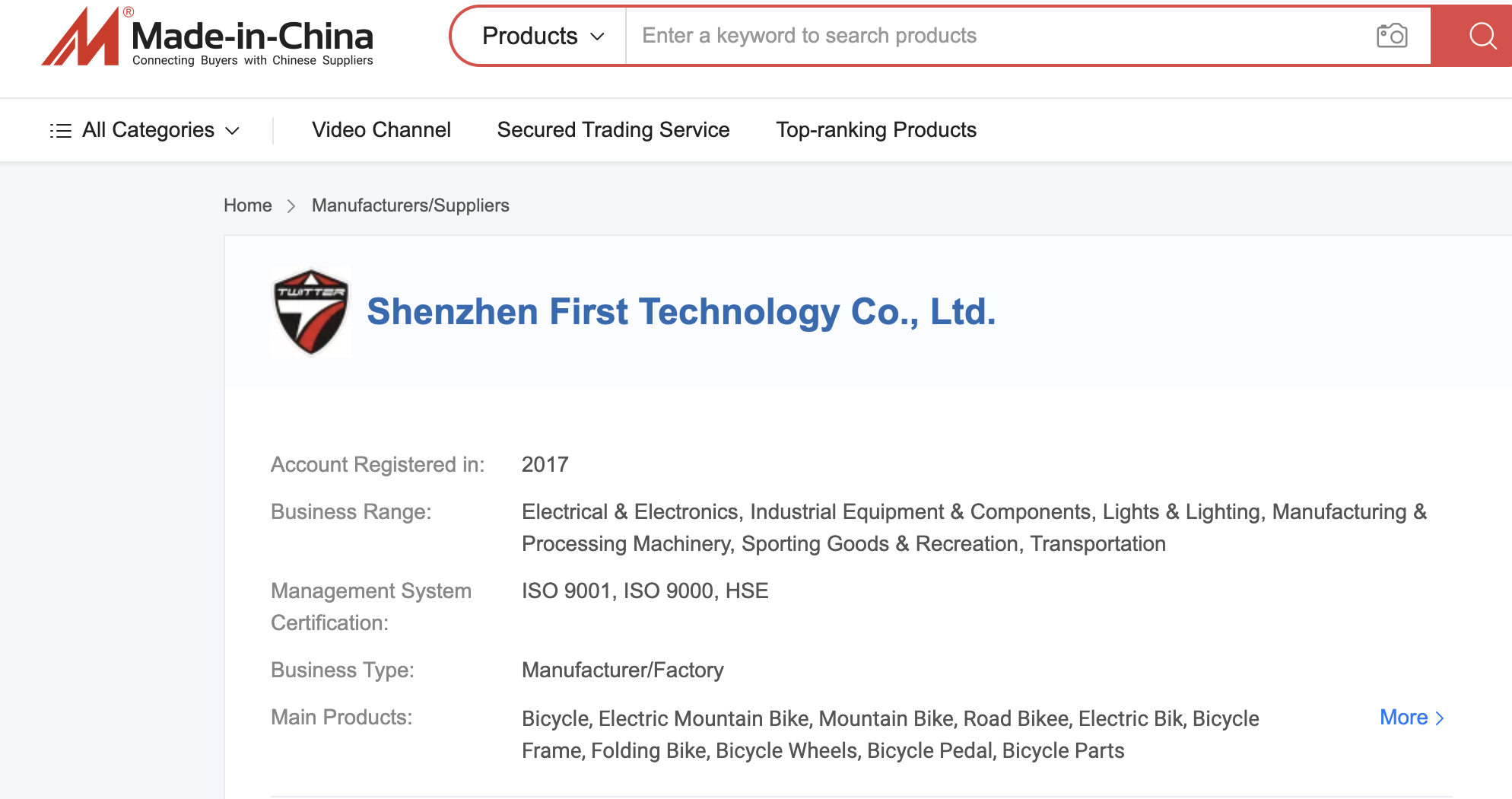Click the Made-in-China logo
The width and height of the screenshot is (1512, 799).
[81, 37]
